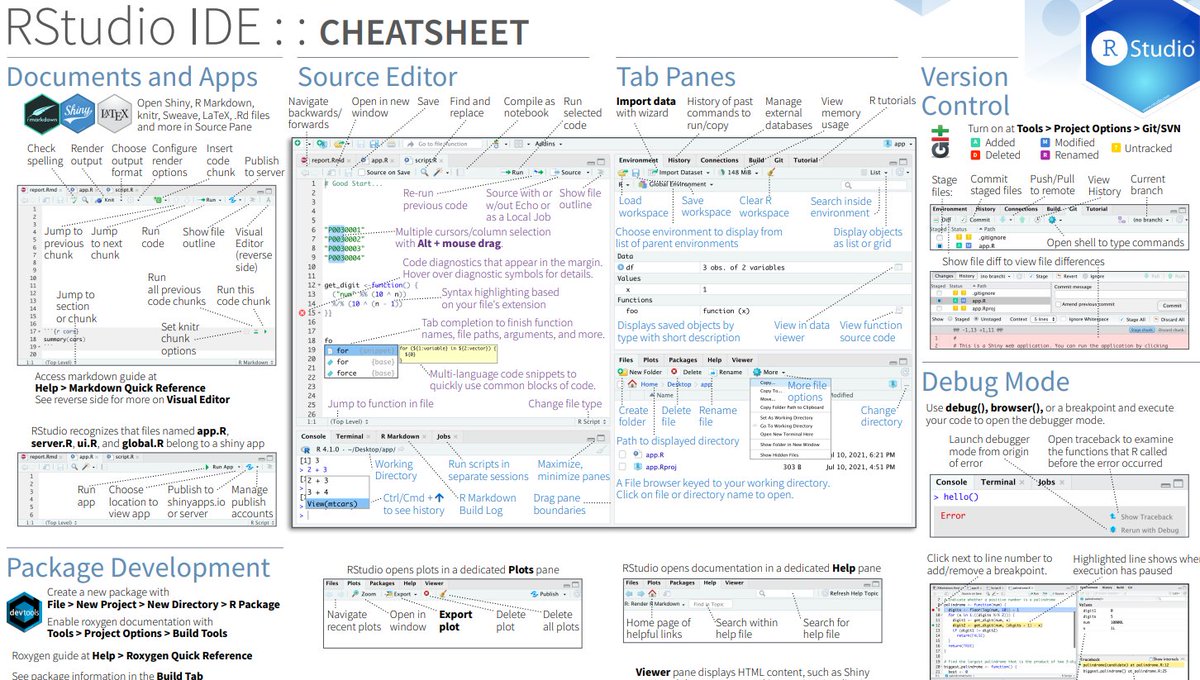Select the snippet 'for' autocomplete suggestion

pyautogui.click(x=361, y=350)
